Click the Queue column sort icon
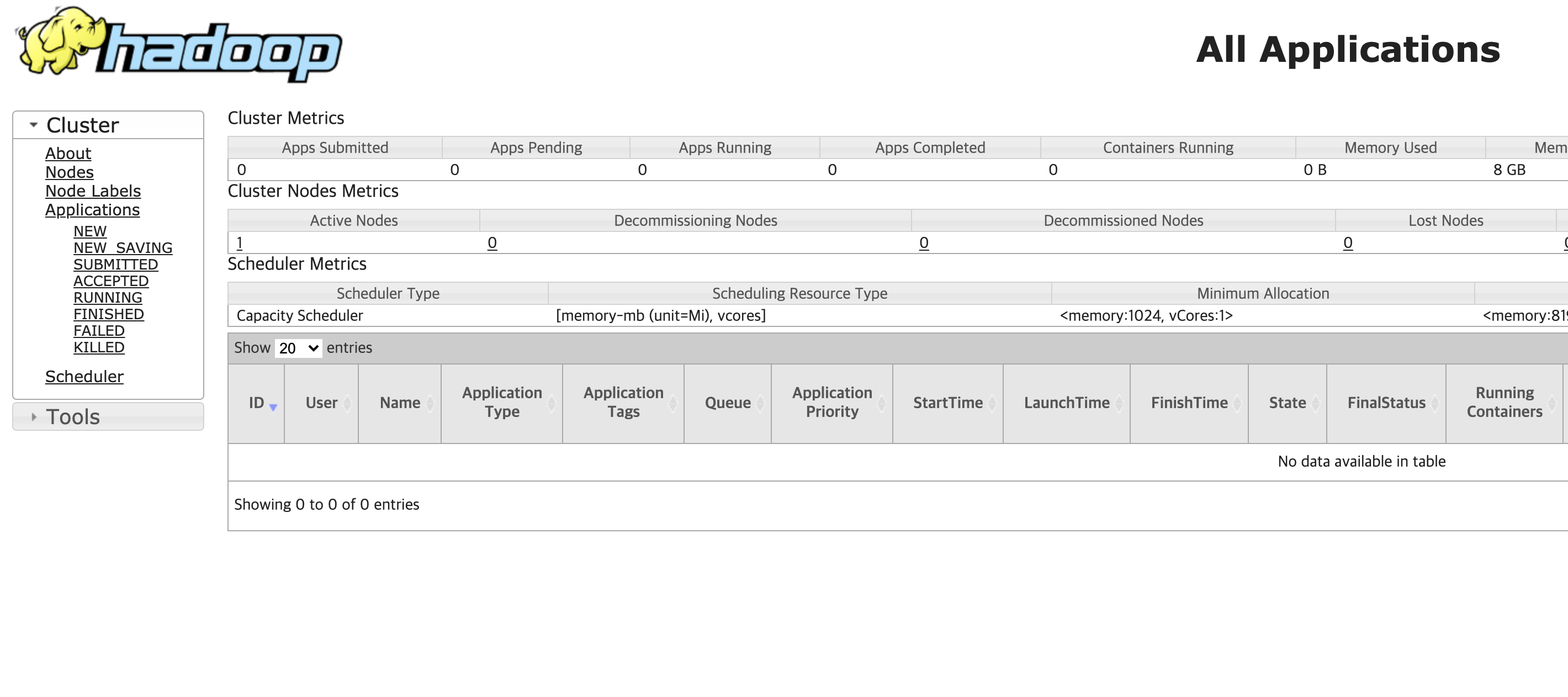Viewport: 1568px width, 697px height. [760, 403]
